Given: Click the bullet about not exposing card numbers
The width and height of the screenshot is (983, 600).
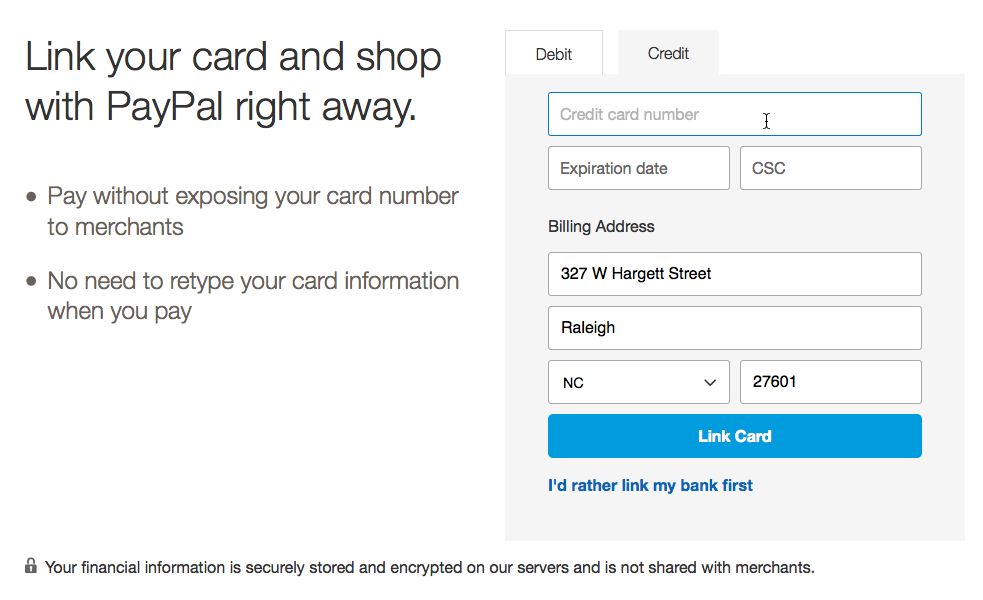Looking at the screenshot, I should click(253, 210).
